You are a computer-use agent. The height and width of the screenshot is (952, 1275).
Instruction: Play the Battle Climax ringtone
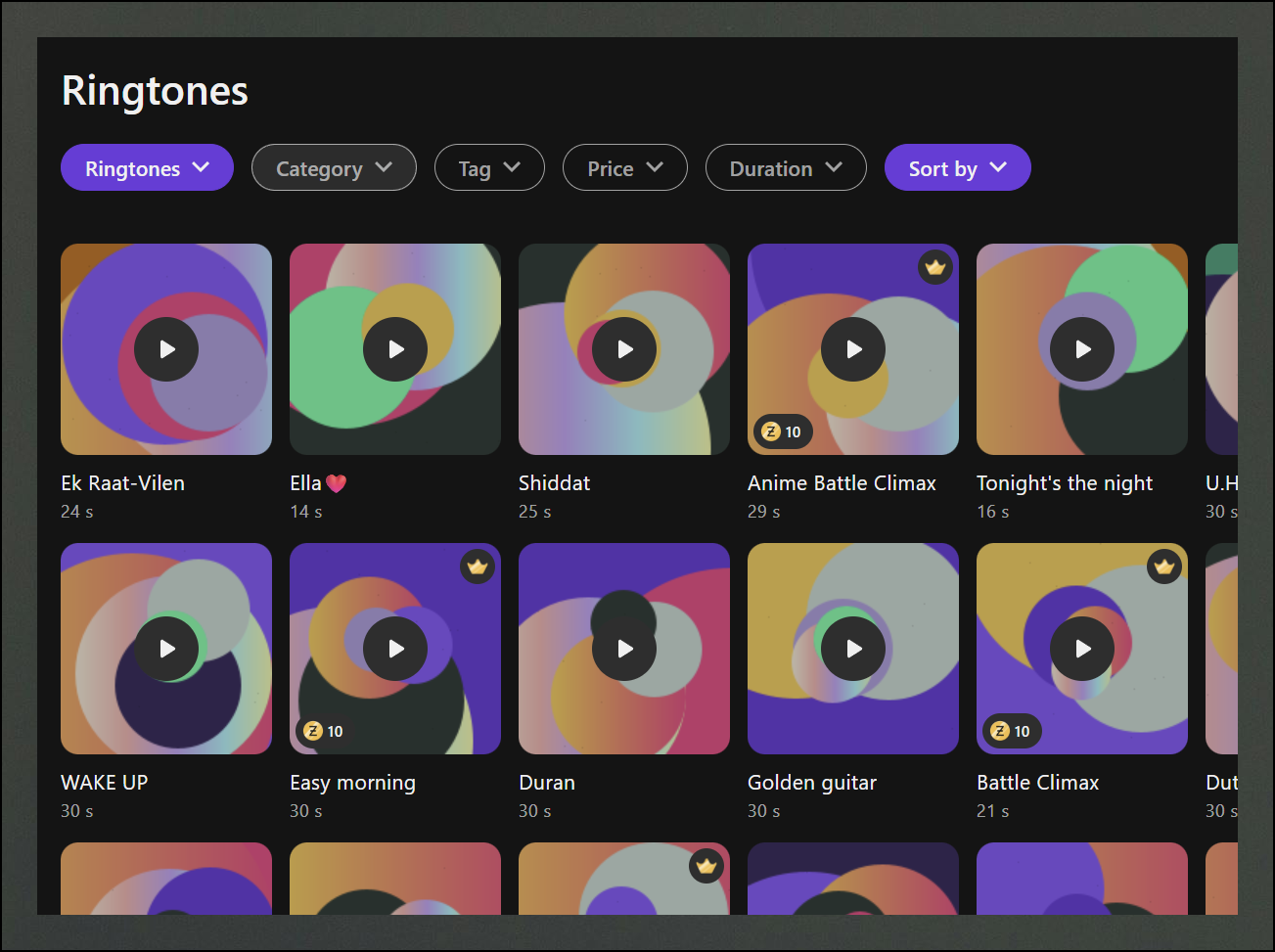1082,649
